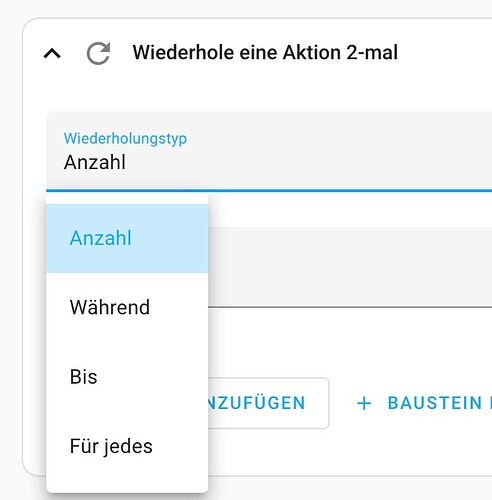This screenshot has height=500, width=492.
Task: Click the circular repeat arrow icon
Action: pos(98,53)
